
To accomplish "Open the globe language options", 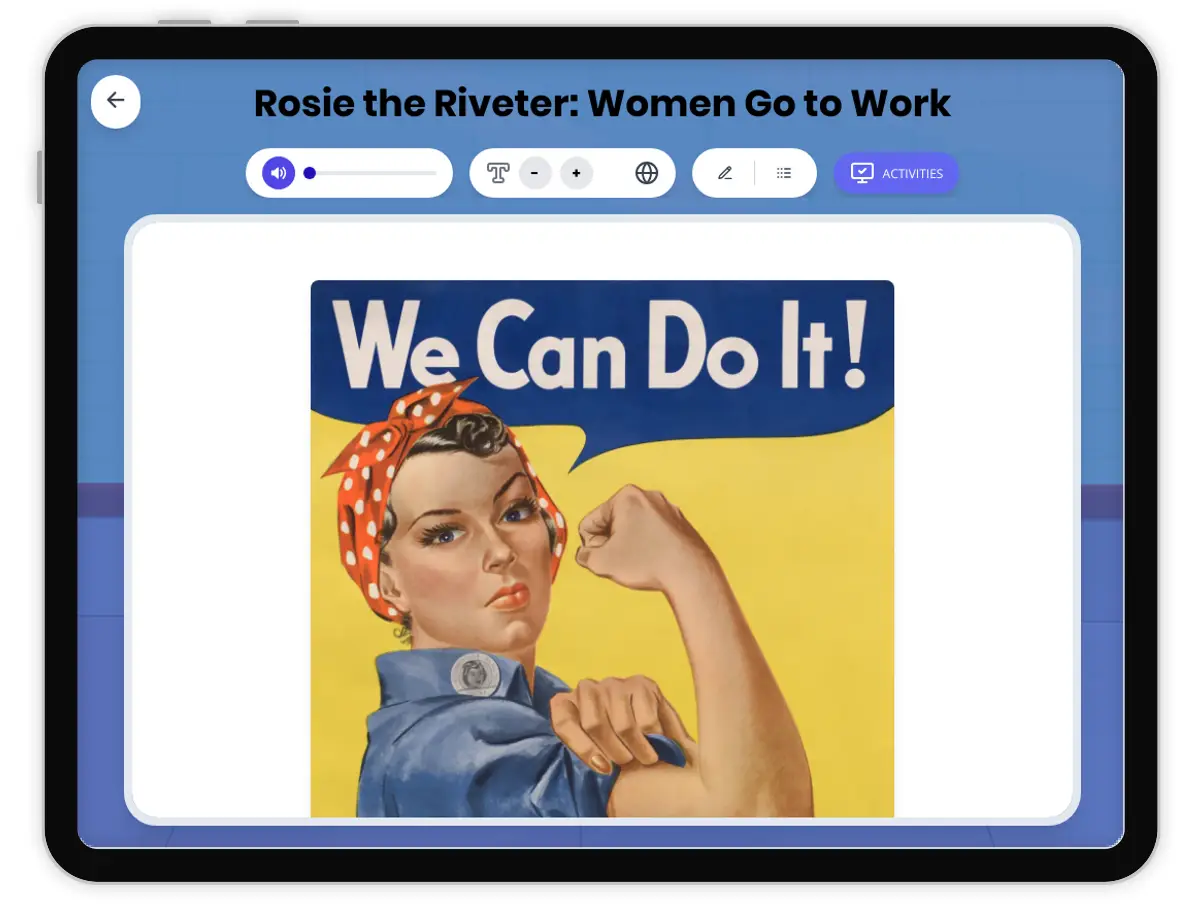I will tap(648, 173).
